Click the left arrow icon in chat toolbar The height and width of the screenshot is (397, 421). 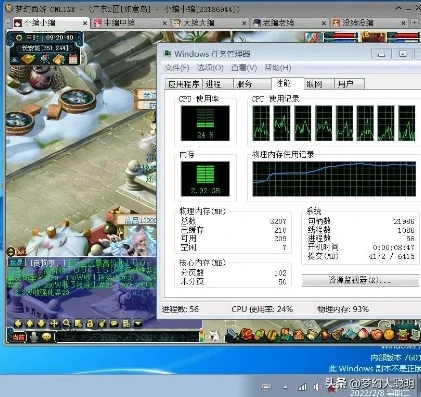coord(18,323)
